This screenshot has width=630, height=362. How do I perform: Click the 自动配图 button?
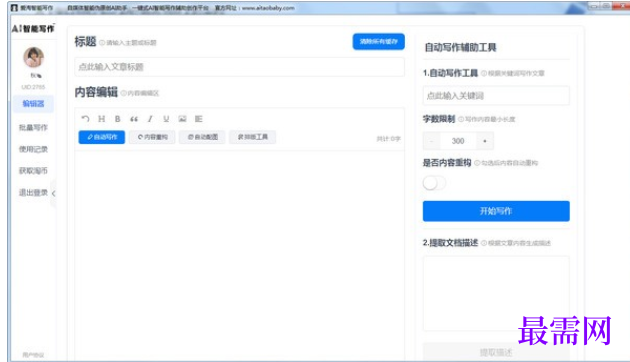pyautogui.click(x=202, y=137)
